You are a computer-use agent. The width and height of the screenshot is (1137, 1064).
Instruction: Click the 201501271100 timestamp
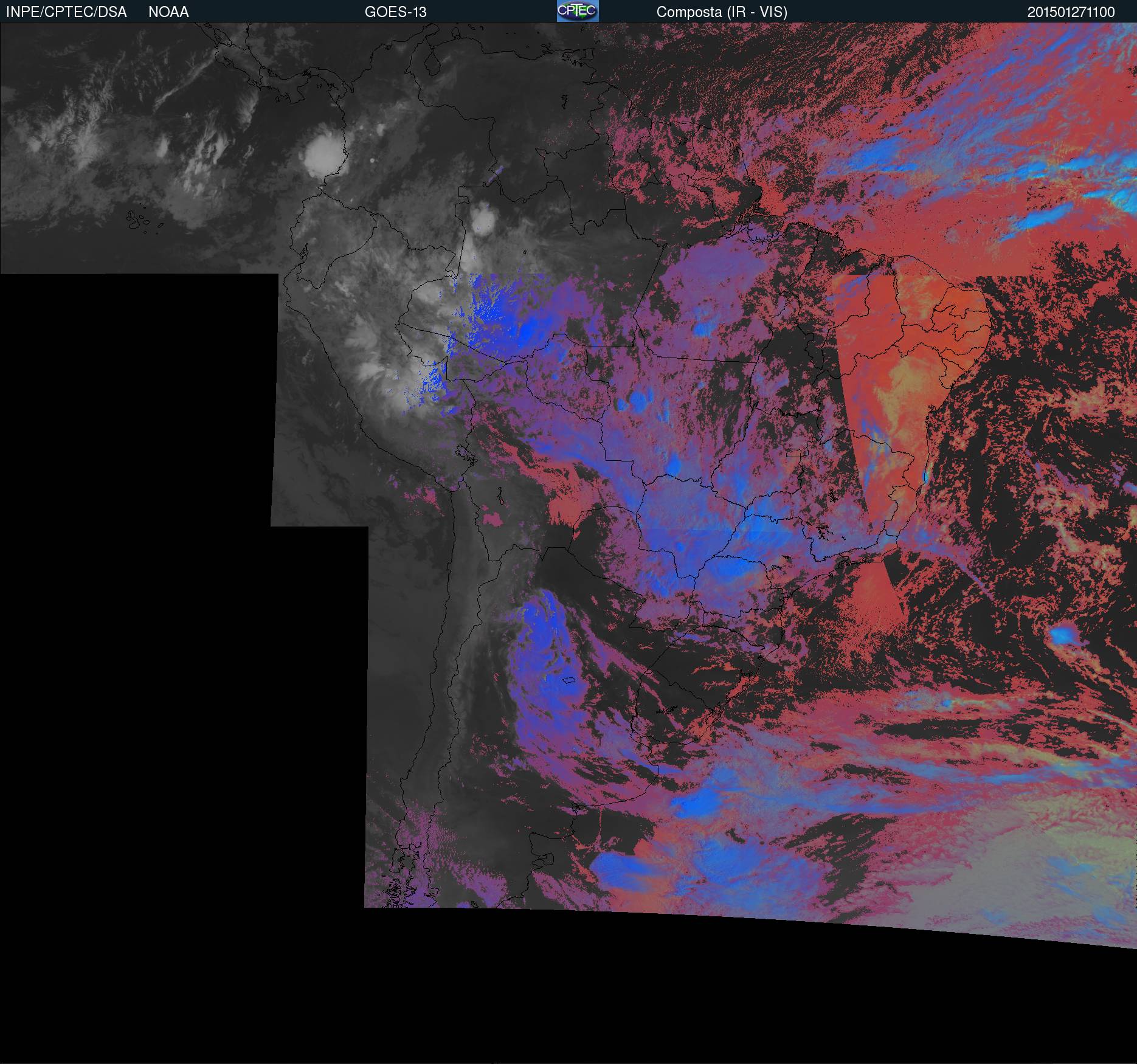point(1071,12)
